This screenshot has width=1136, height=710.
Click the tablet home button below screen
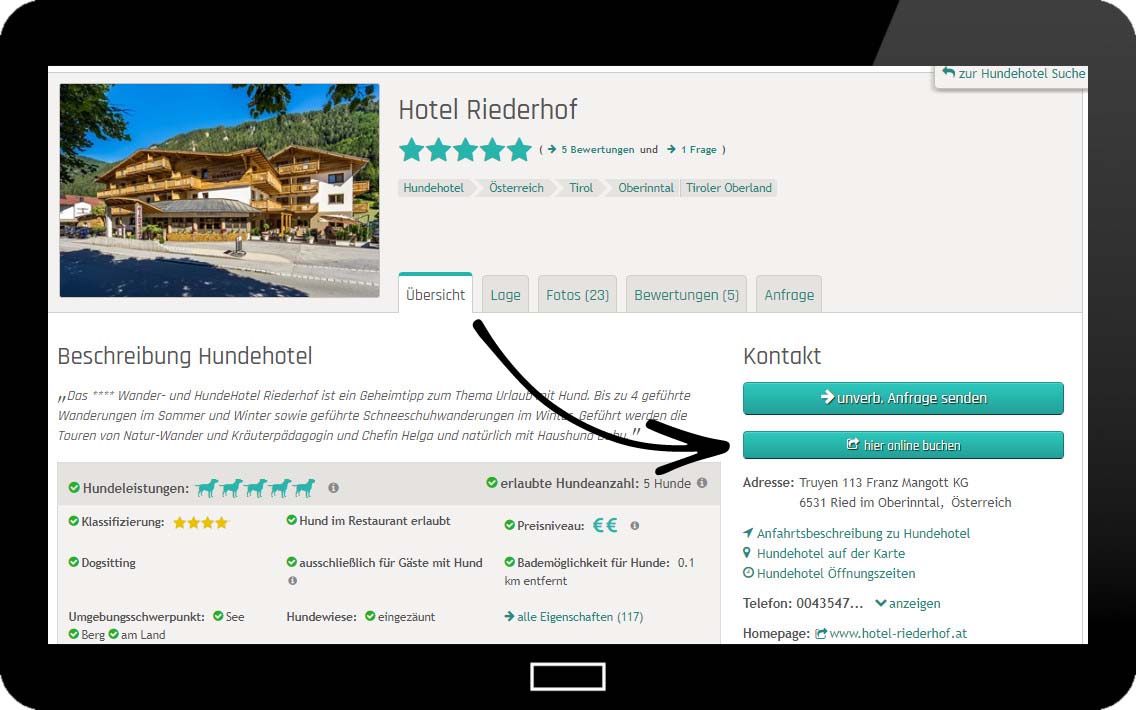567,677
